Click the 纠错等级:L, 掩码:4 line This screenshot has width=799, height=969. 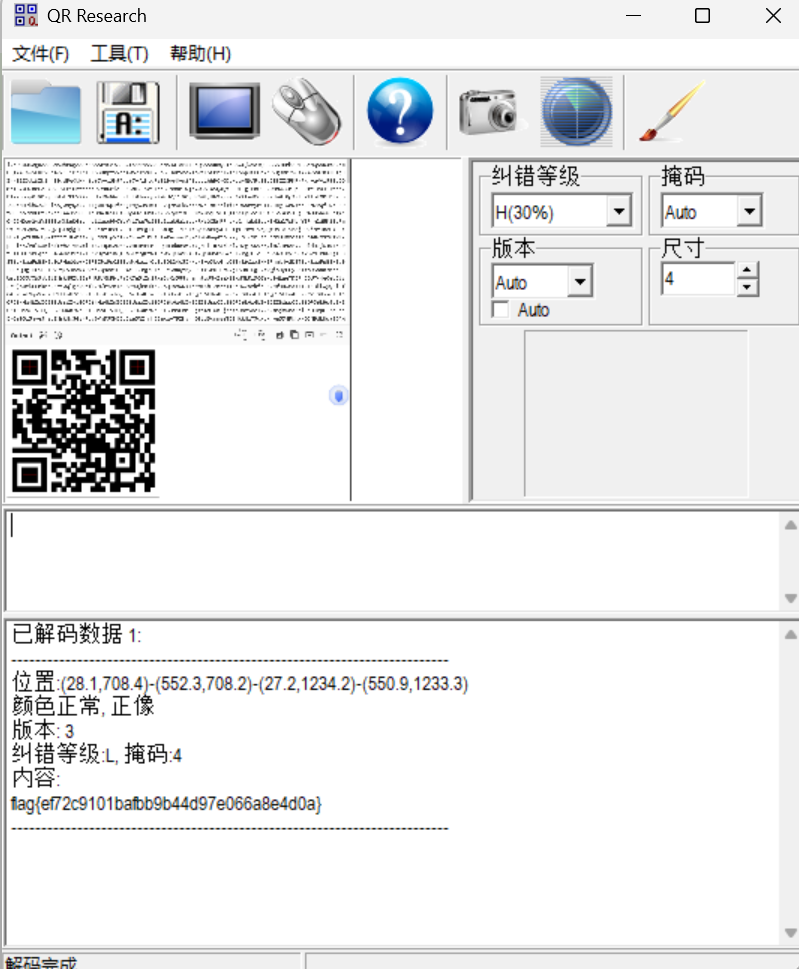tap(96, 755)
